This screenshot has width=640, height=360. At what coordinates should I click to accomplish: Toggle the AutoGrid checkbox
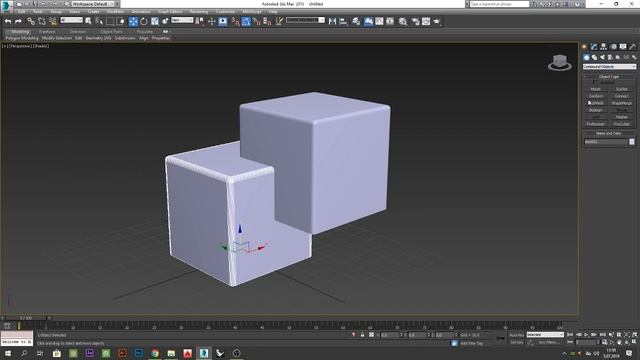[x=595, y=82]
